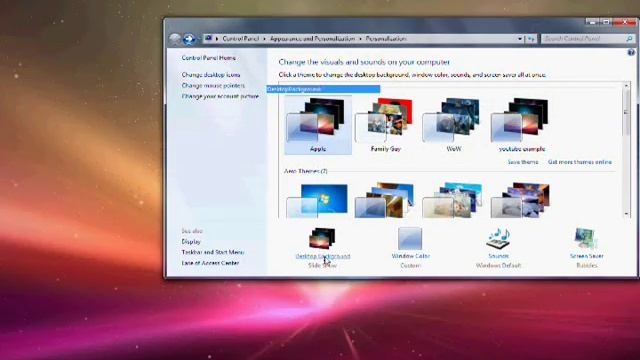Click the themes list scrollbar thumb
Image resolution: width=640 pixels, height=360 pixels.
coord(627,112)
